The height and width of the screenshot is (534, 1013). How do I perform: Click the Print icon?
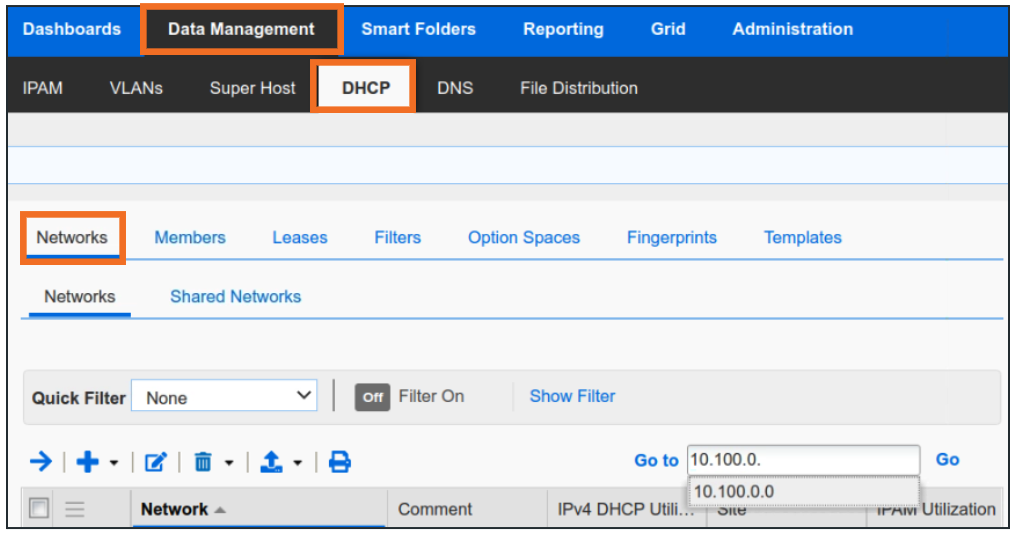coord(340,461)
